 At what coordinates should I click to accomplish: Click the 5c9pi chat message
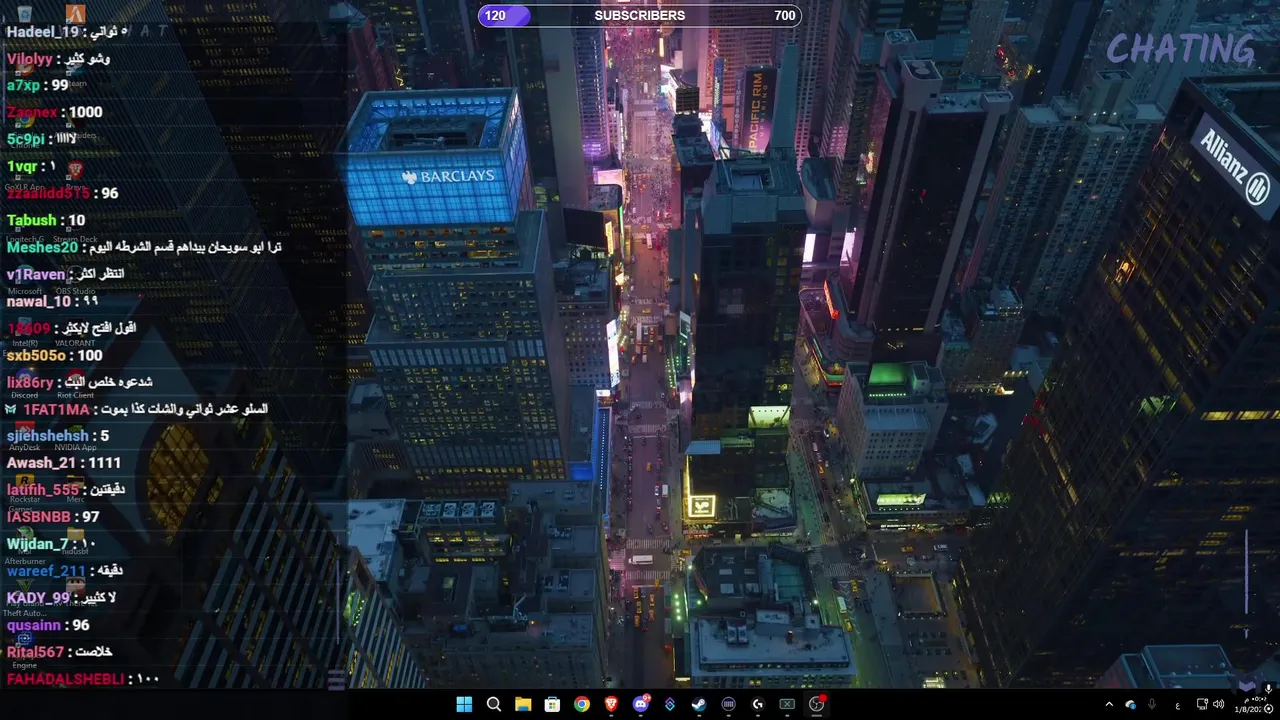pyautogui.click(x=41, y=140)
